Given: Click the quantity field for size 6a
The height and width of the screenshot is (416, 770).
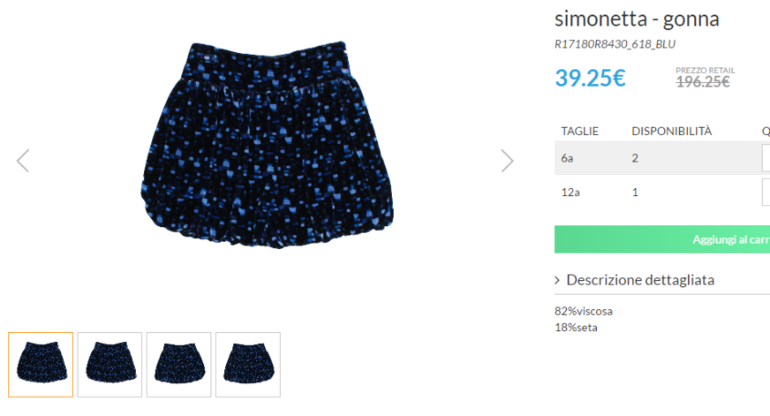Looking at the screenshot, I should click(766, 158).
